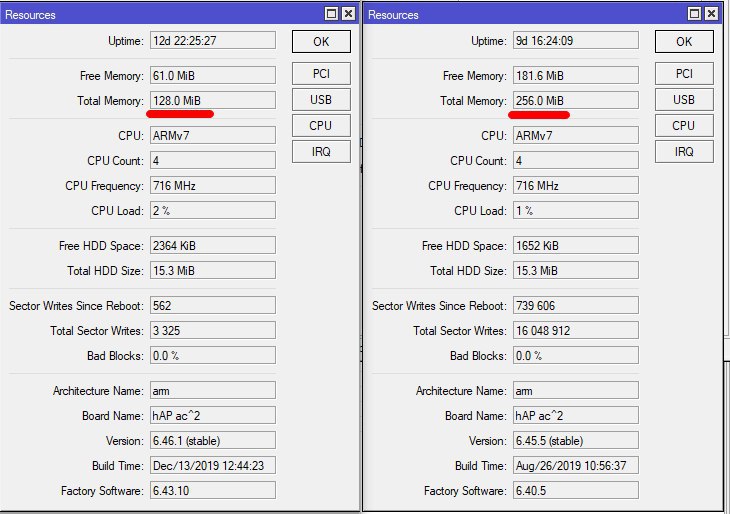Click Free Memory field showing 181.6 MiB
Screen dimensions: 730x514
point(575,75)
